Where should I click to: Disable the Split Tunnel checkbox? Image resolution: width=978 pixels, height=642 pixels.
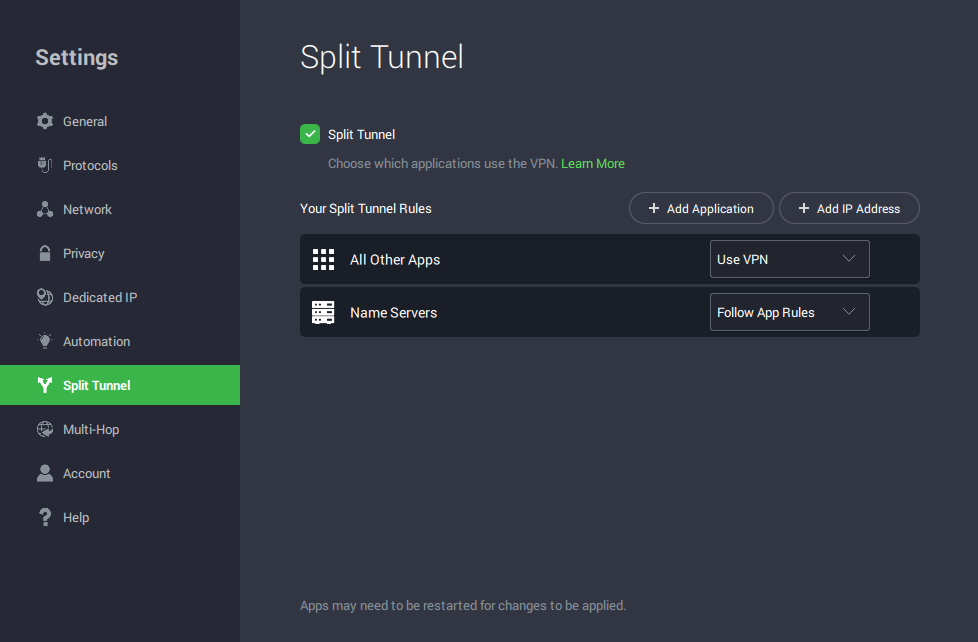(x=310, y=134)
